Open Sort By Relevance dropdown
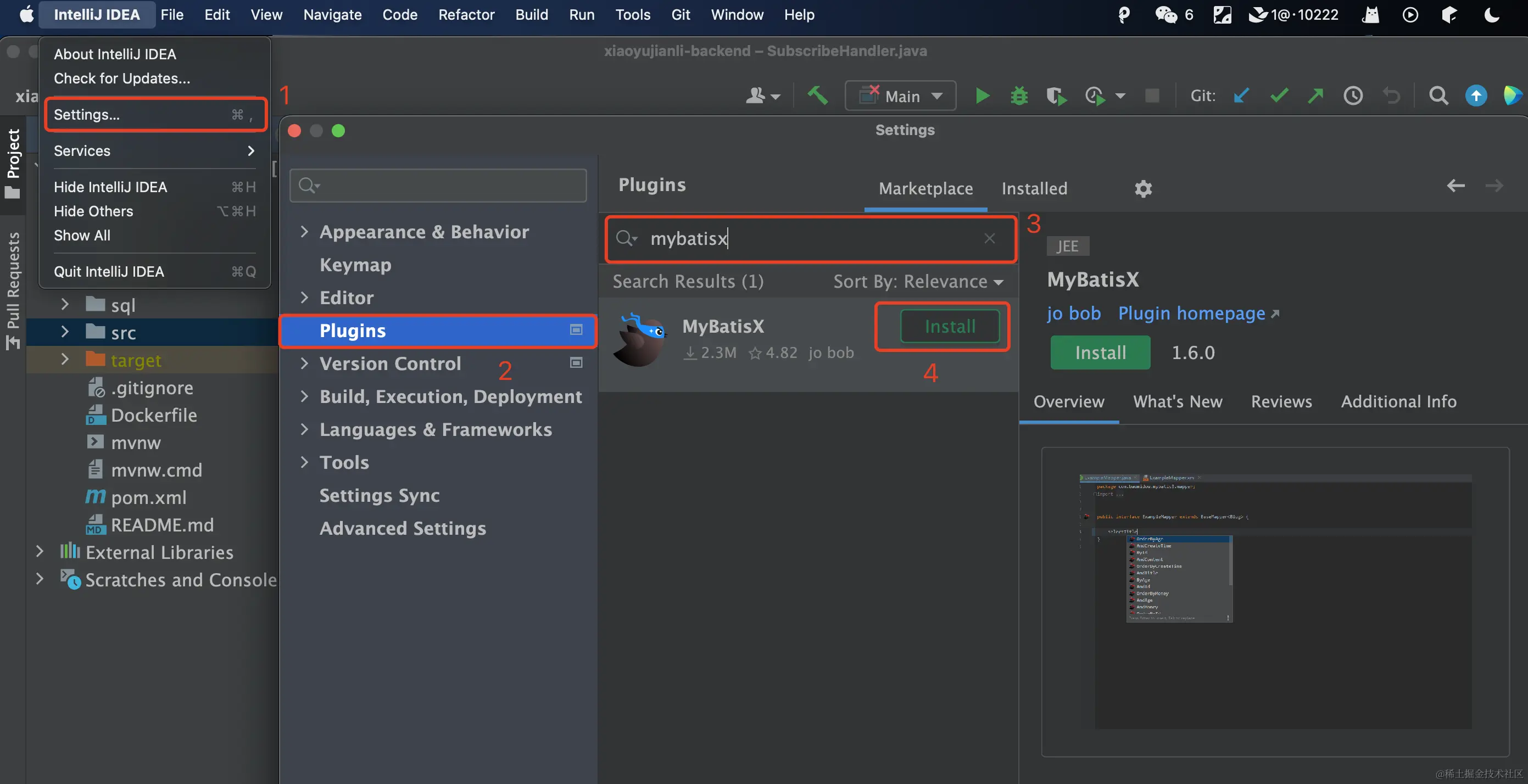This screenshot has height=784, width=1528. pyautogui.click(x=918, y=281)
